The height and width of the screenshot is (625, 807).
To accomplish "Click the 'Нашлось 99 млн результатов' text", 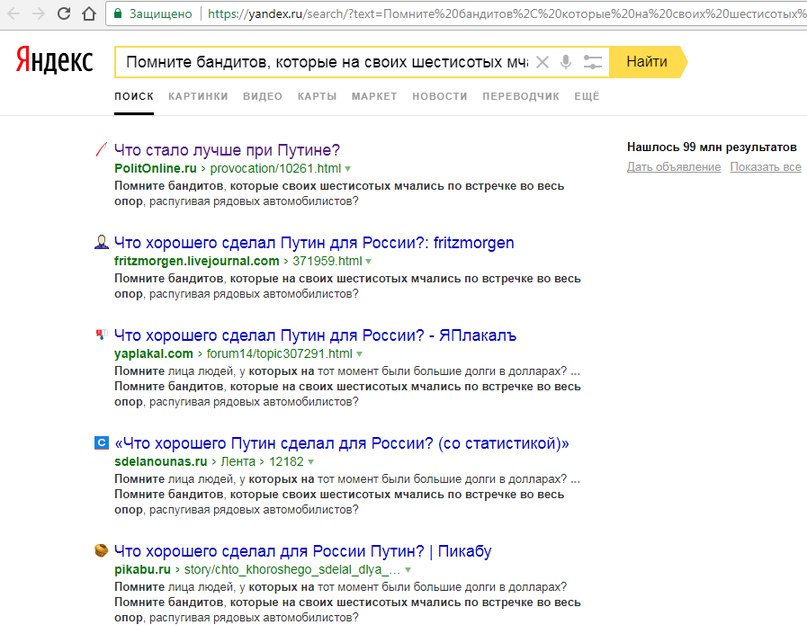I will pyautogui.click(x=712, y=147).
